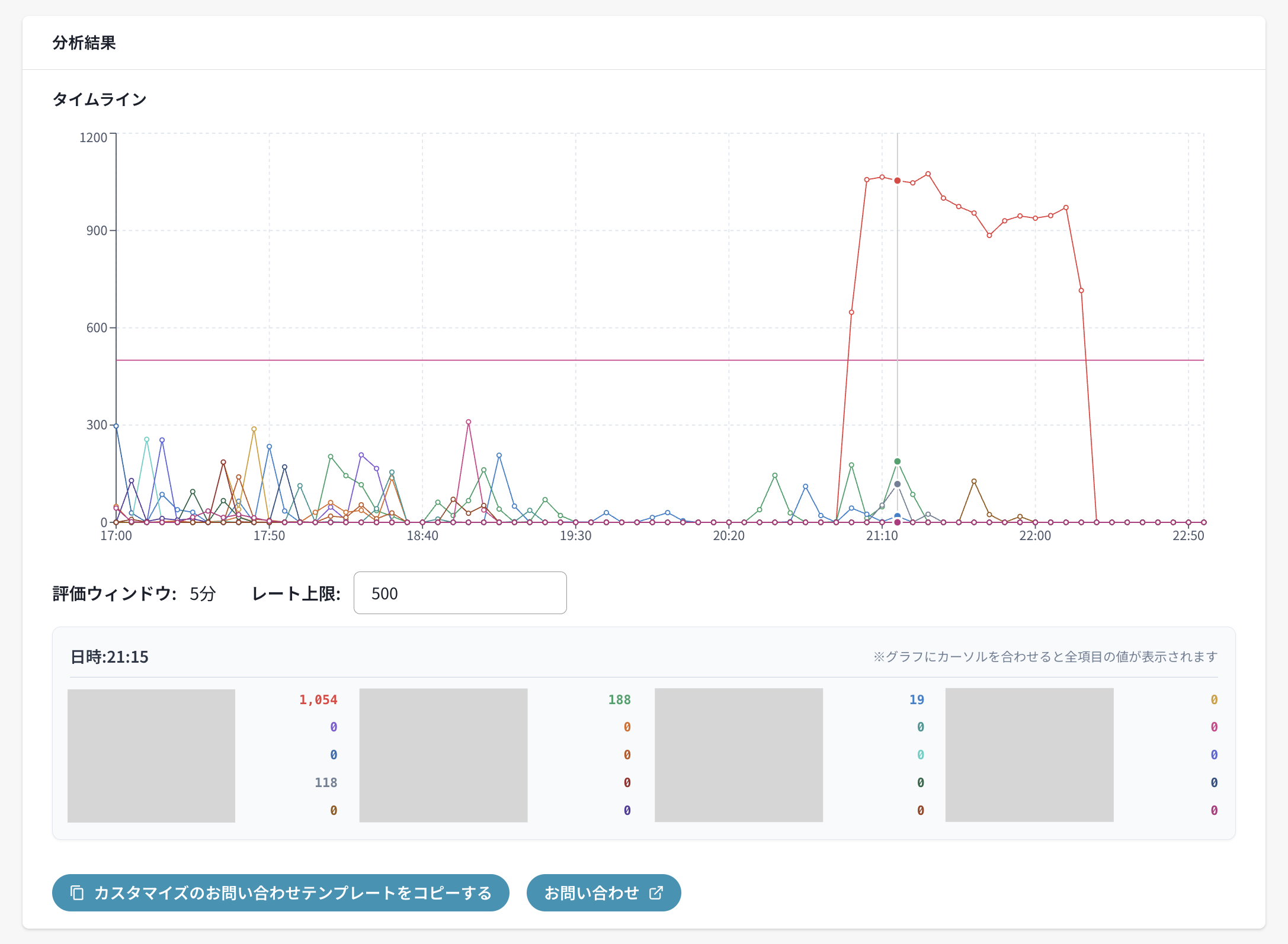
Task: Select the yellow peak point before 17:50
Action: [254, 429]
